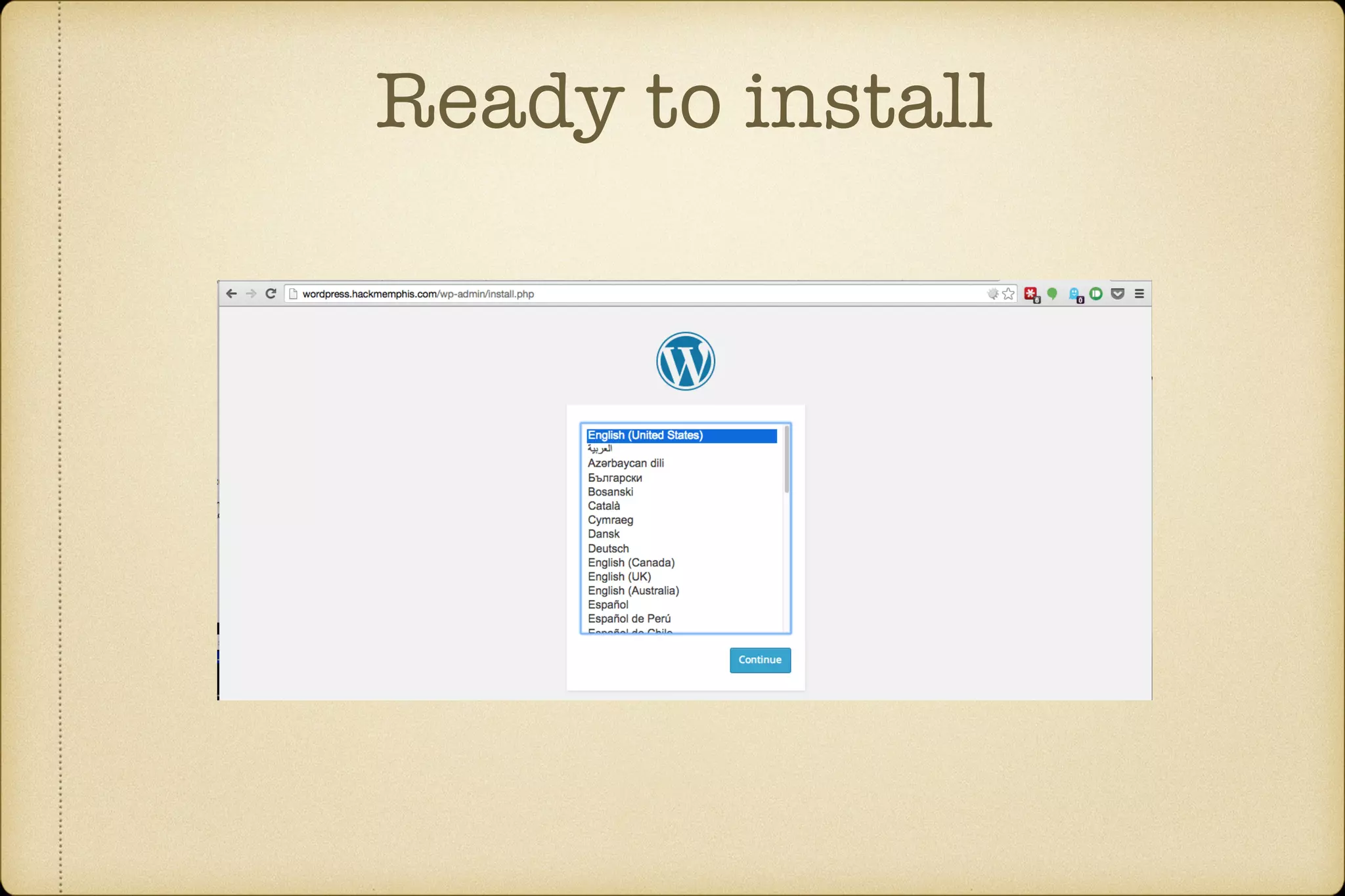Click the page document icon beside the URL
1345x896 pixels.
[x=293, y=294]
